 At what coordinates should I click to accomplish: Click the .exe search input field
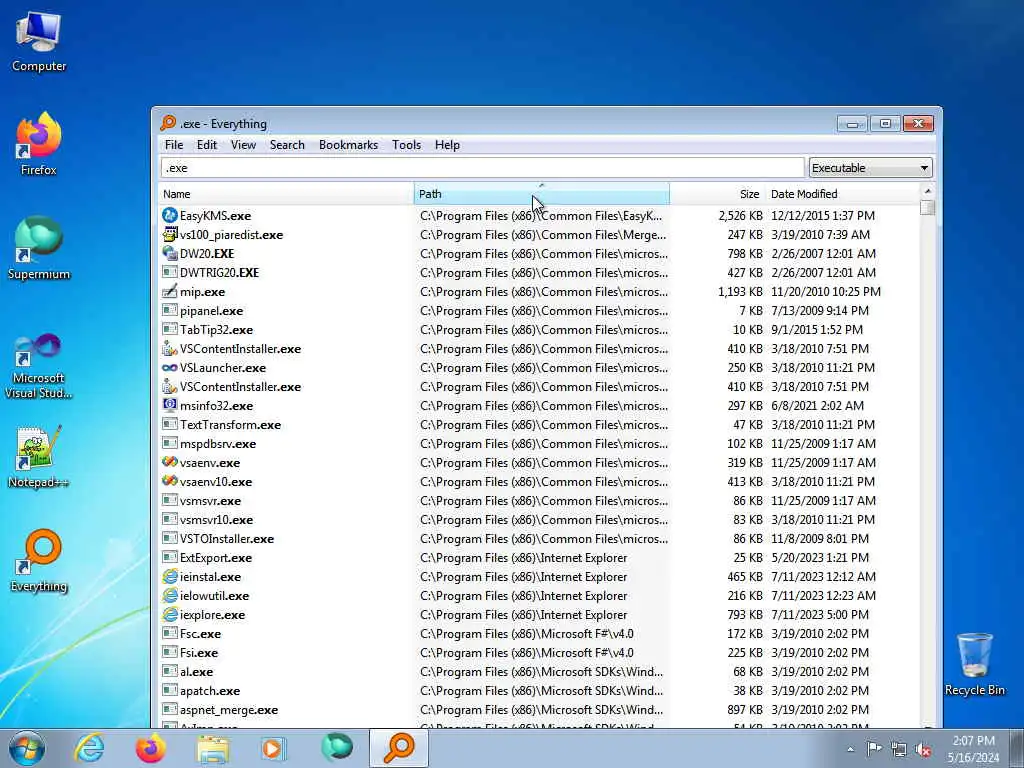[x=483, y=168]
